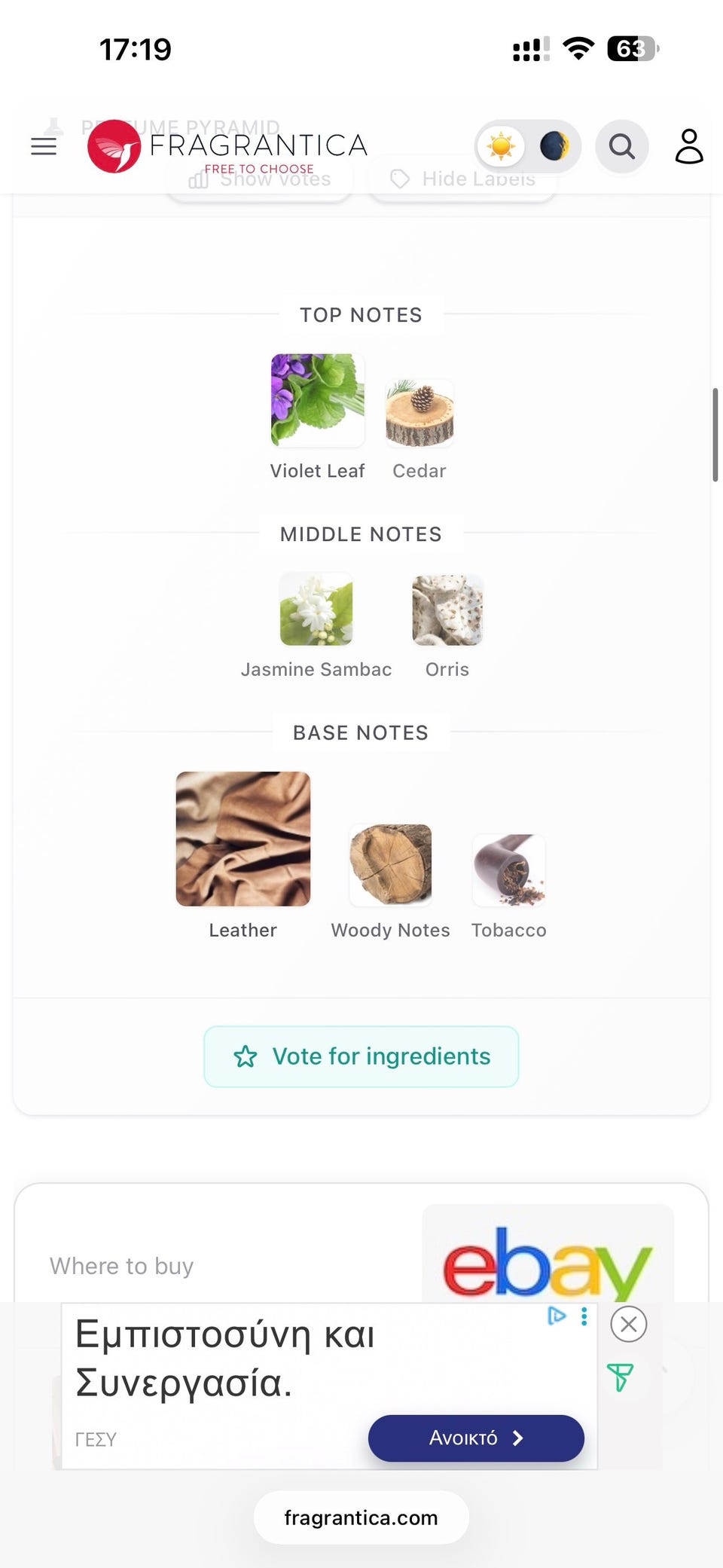Screen dimensions: 723x1568
Task: Close the ad banner with X
Action: pos(629,1324)
